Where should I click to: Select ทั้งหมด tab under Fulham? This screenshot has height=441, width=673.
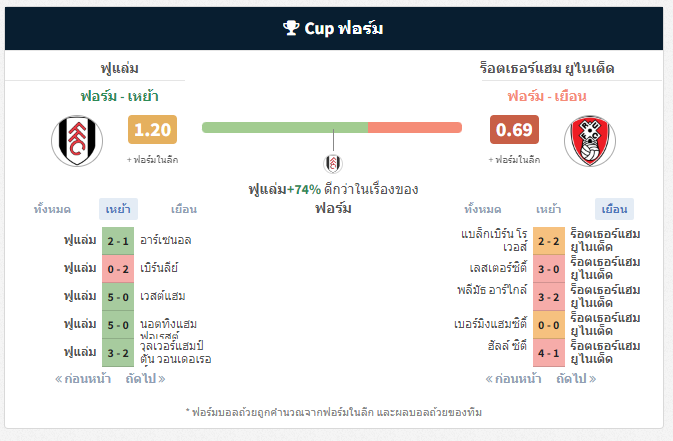(x=52, y=209)
